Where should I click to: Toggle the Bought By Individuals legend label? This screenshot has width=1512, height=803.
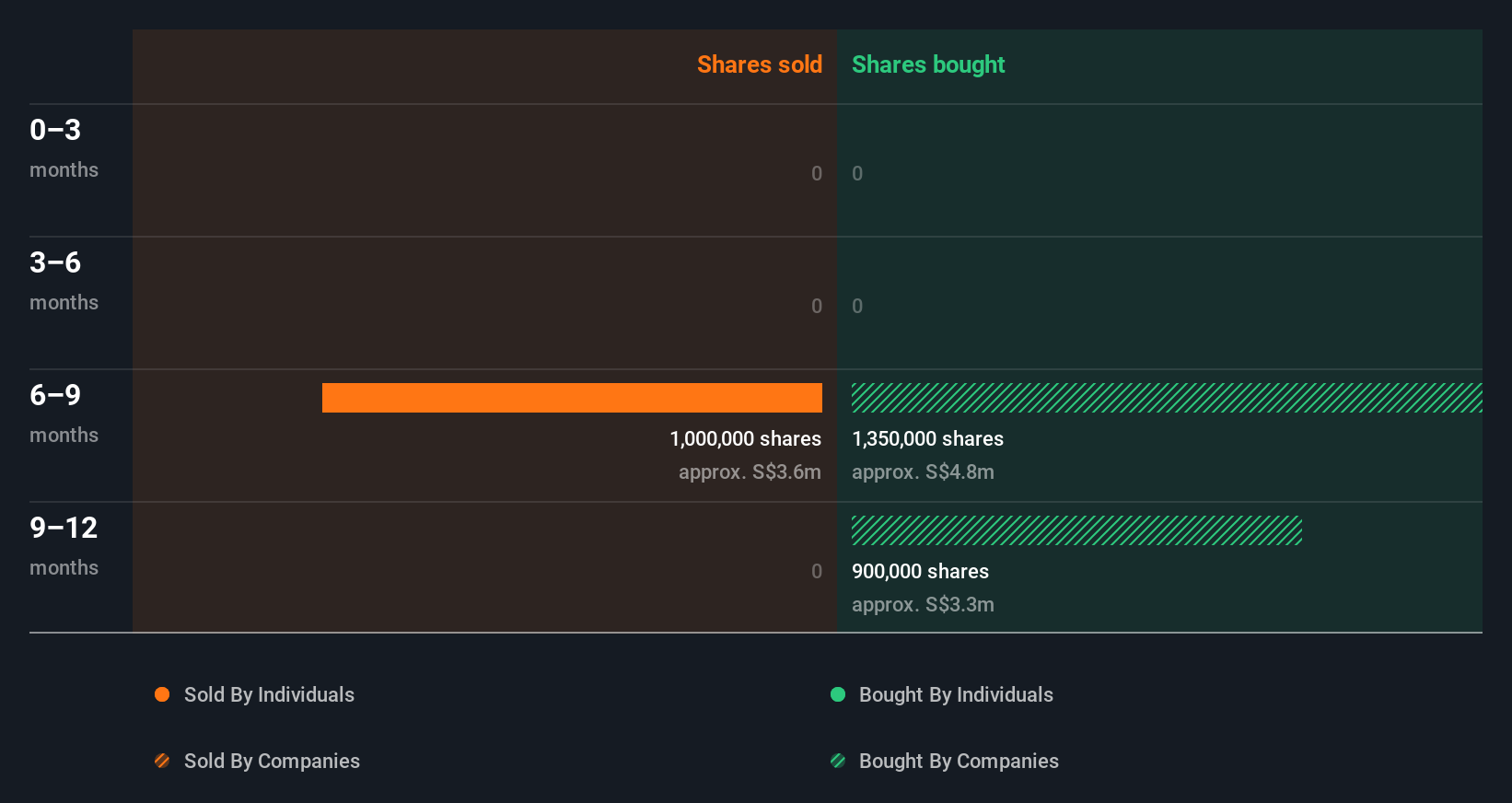click(956, 694)
